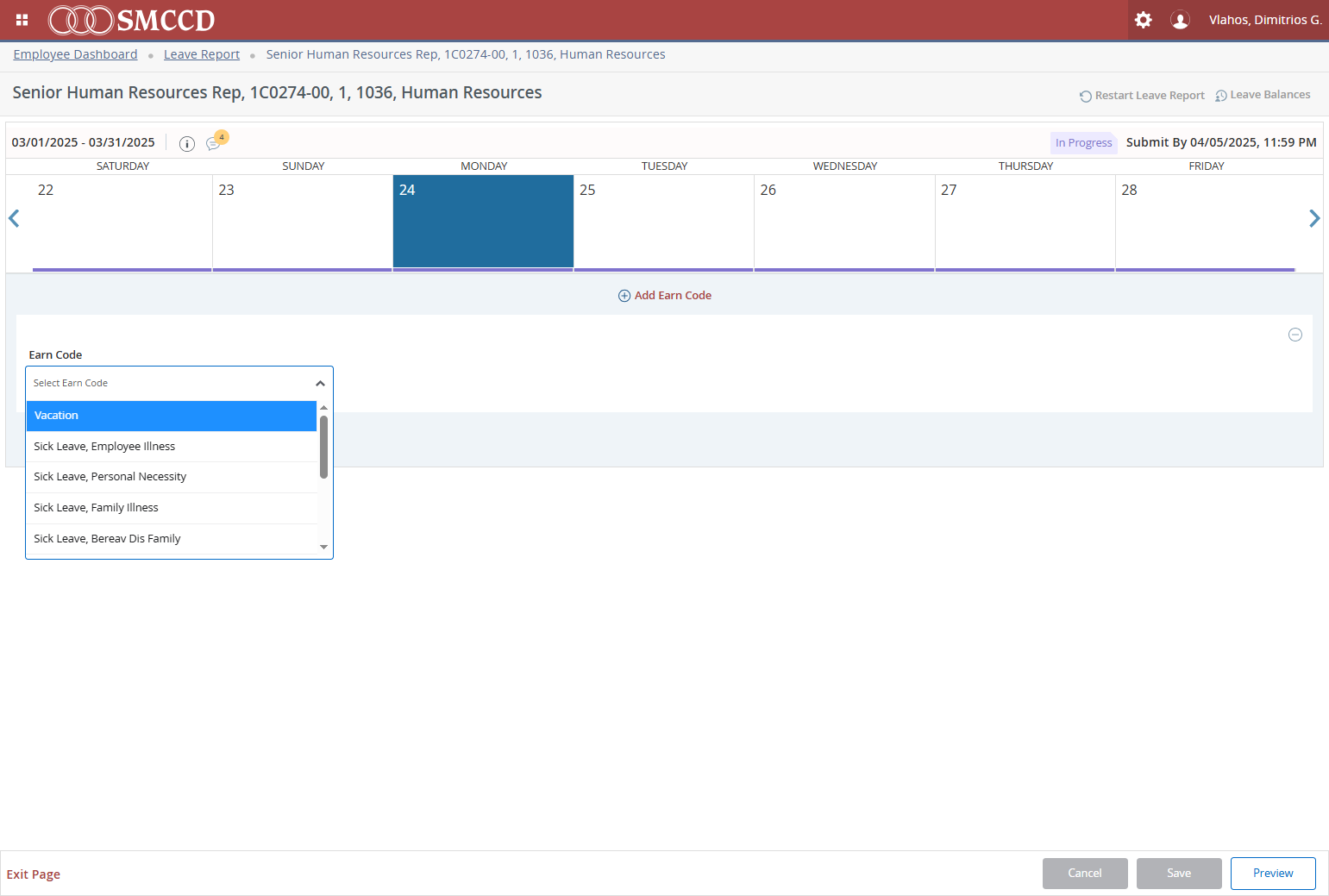Select Friday 28 in calendar
The height and width of the screenshot is (896, 1329).
1206,222
